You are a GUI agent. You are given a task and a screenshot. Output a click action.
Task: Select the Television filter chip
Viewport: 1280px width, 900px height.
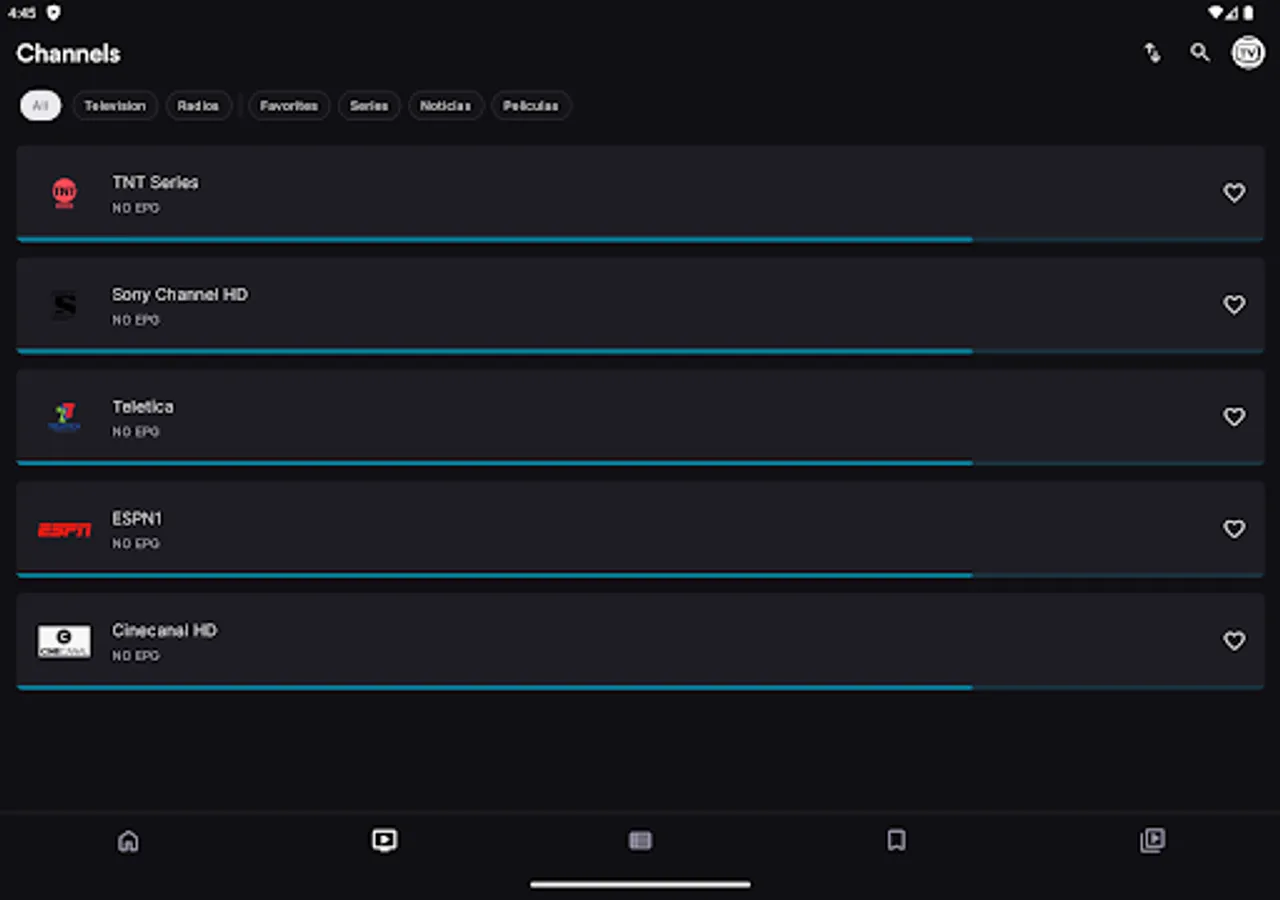point(115,105)
